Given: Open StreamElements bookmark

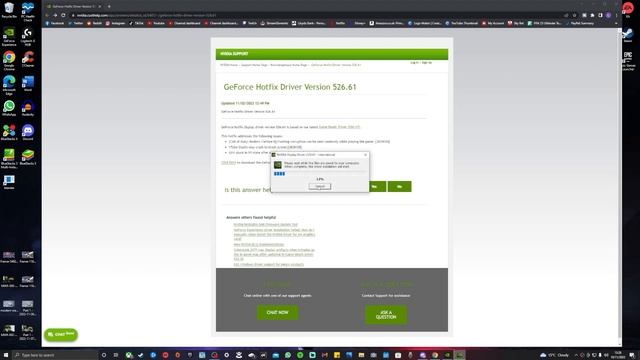Looking at the screenshot, I should click(x=274, y=23).
